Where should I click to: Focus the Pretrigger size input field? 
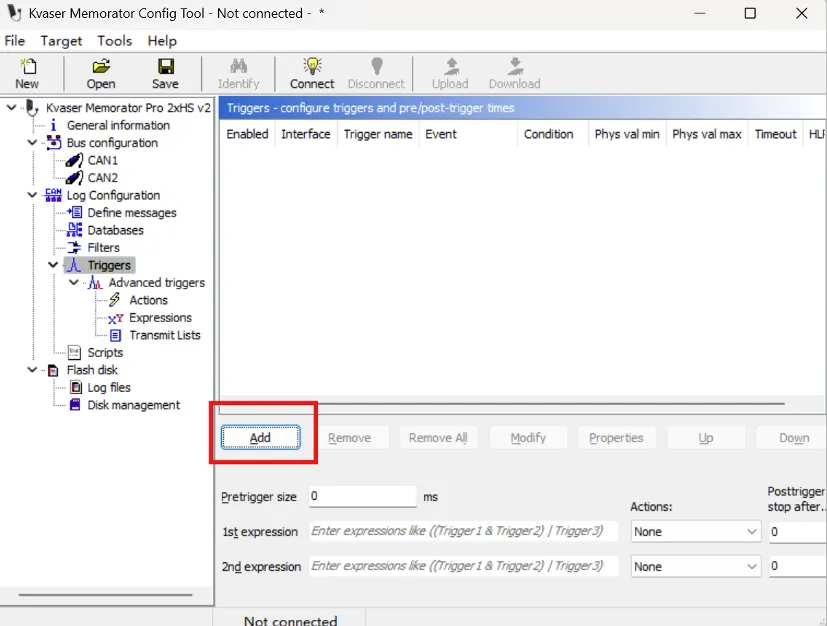pos(363,496)
